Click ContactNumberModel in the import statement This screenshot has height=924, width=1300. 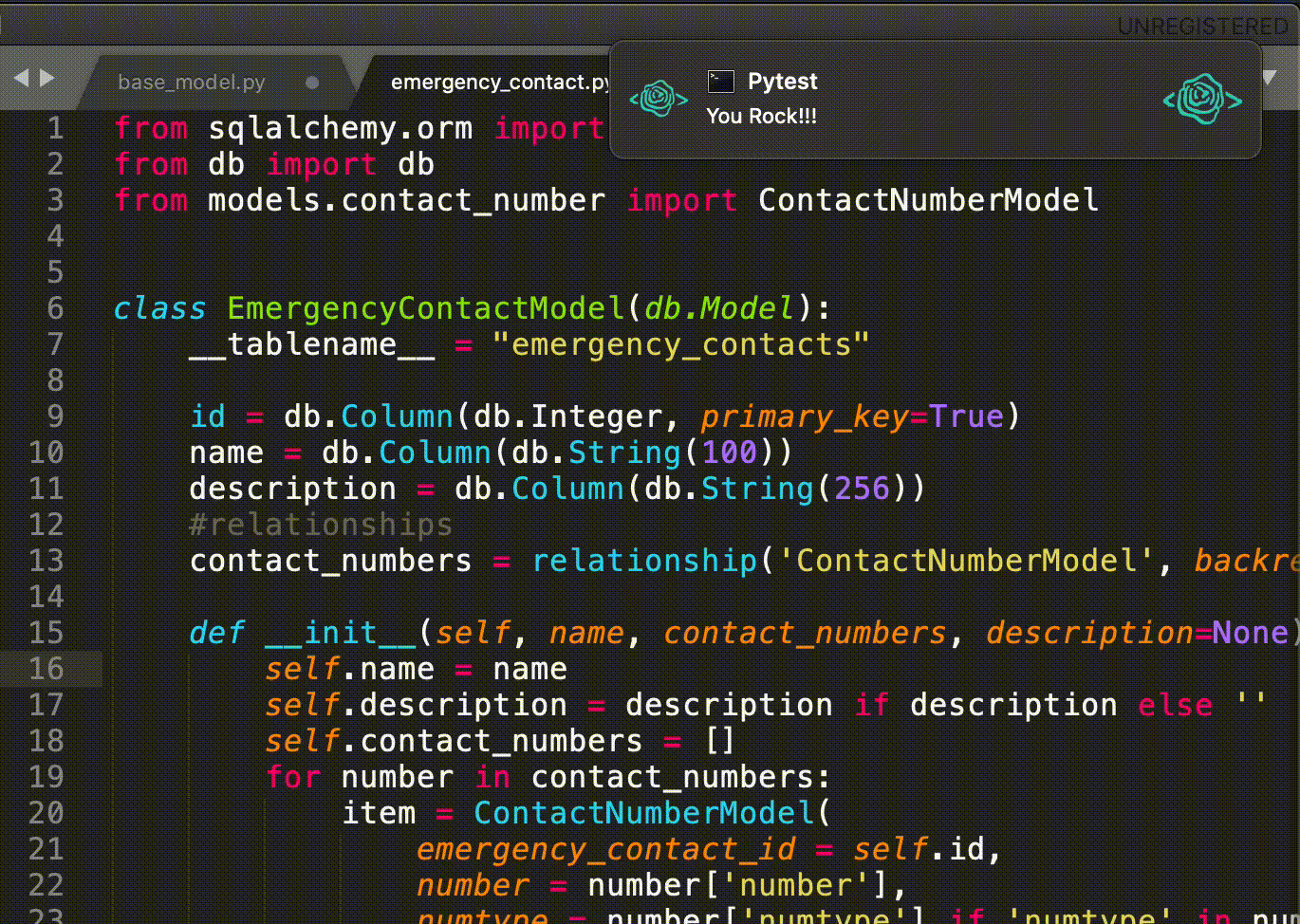pos(928,200)
